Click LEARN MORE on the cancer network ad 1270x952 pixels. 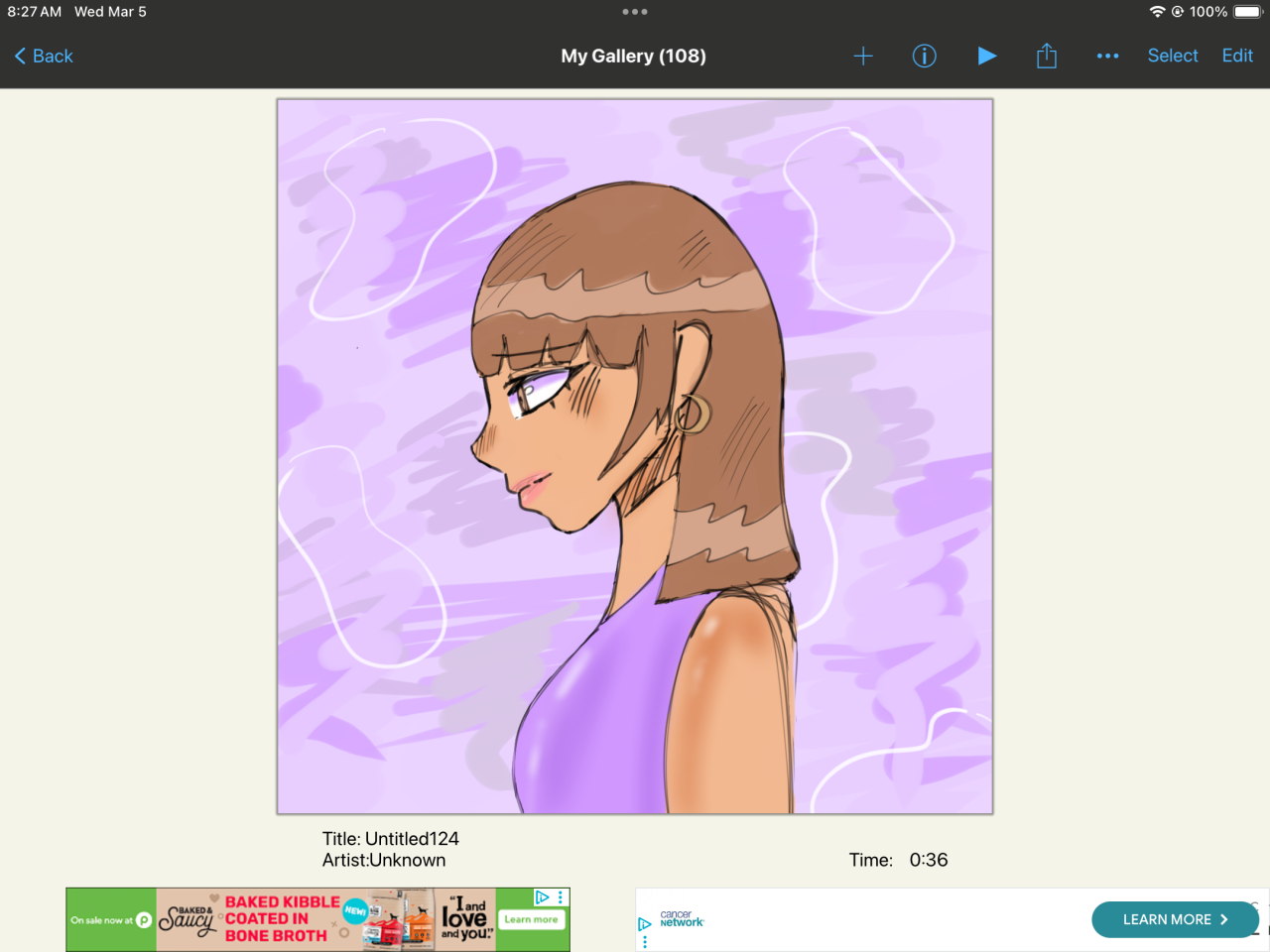[1176, 919]
